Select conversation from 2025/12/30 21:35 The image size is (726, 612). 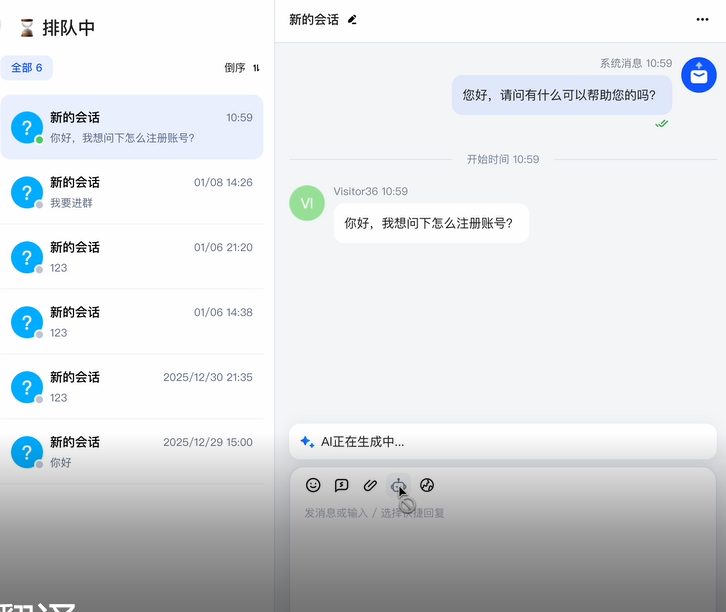132,387
